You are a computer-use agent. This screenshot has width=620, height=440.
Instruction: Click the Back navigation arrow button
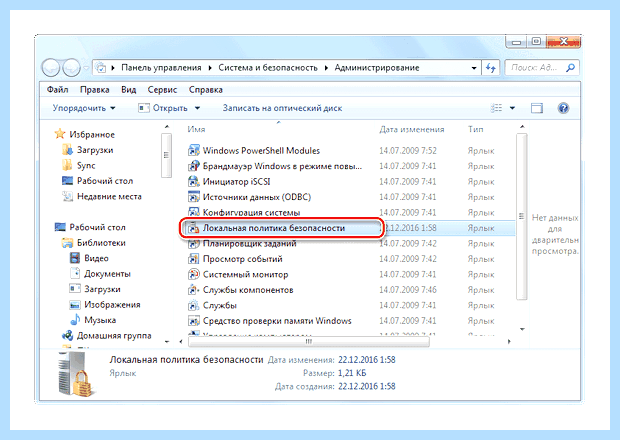pos(51,68)
